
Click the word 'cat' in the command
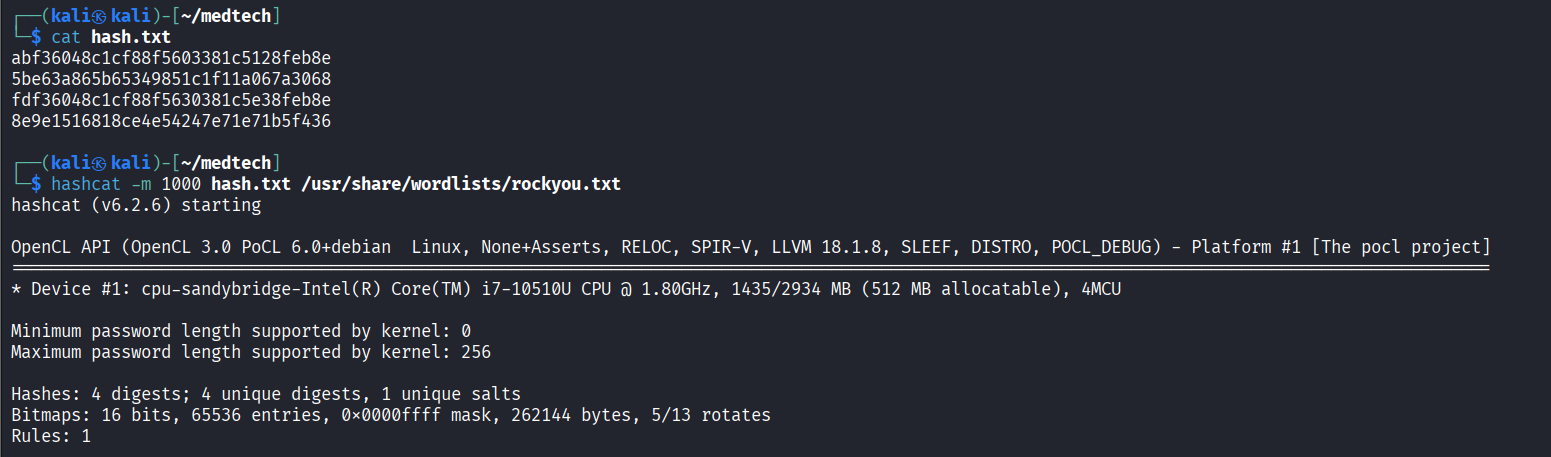(x=66, y=37)
